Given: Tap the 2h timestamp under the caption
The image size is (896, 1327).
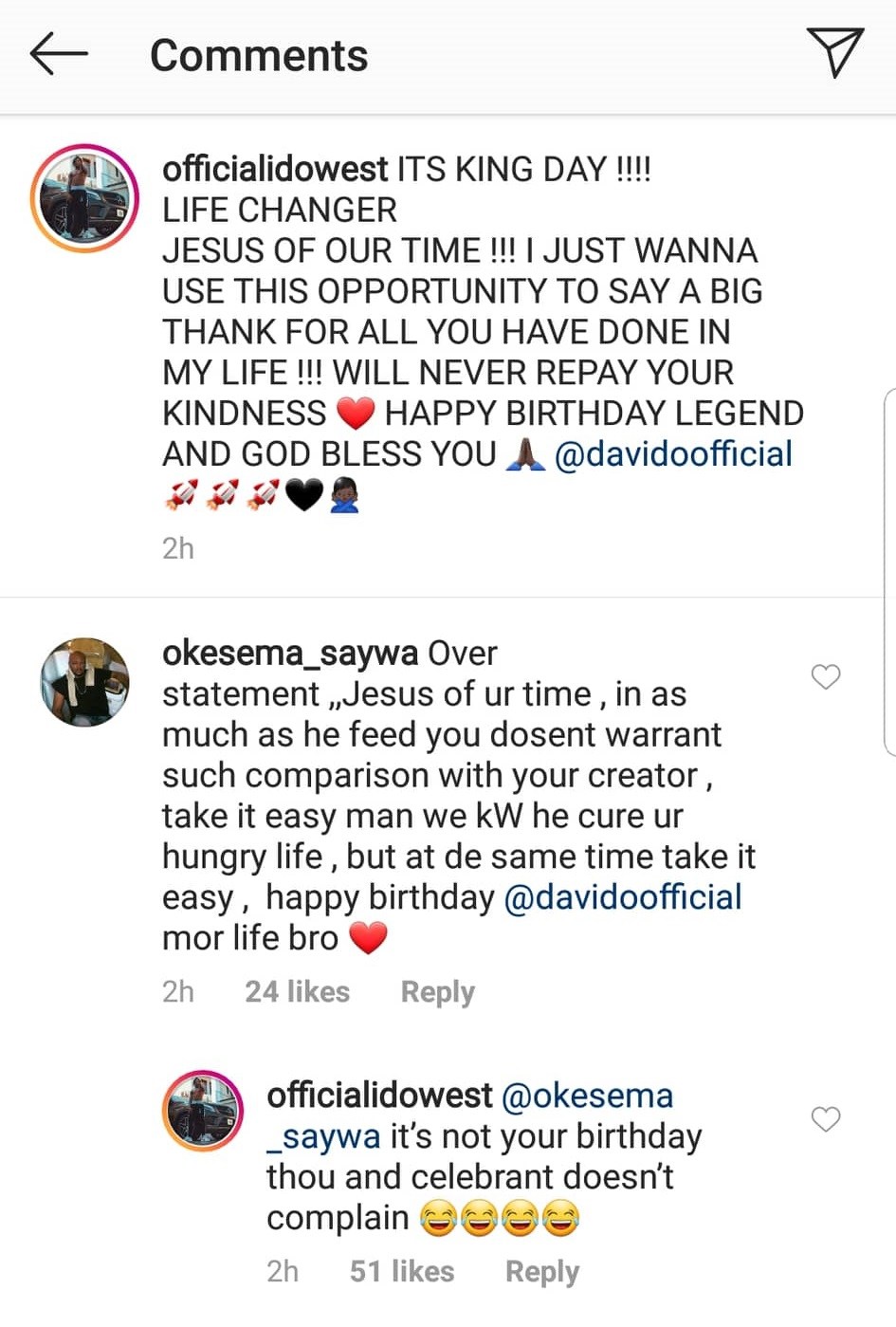Looking at the screenshot, I should pos(177,548).
